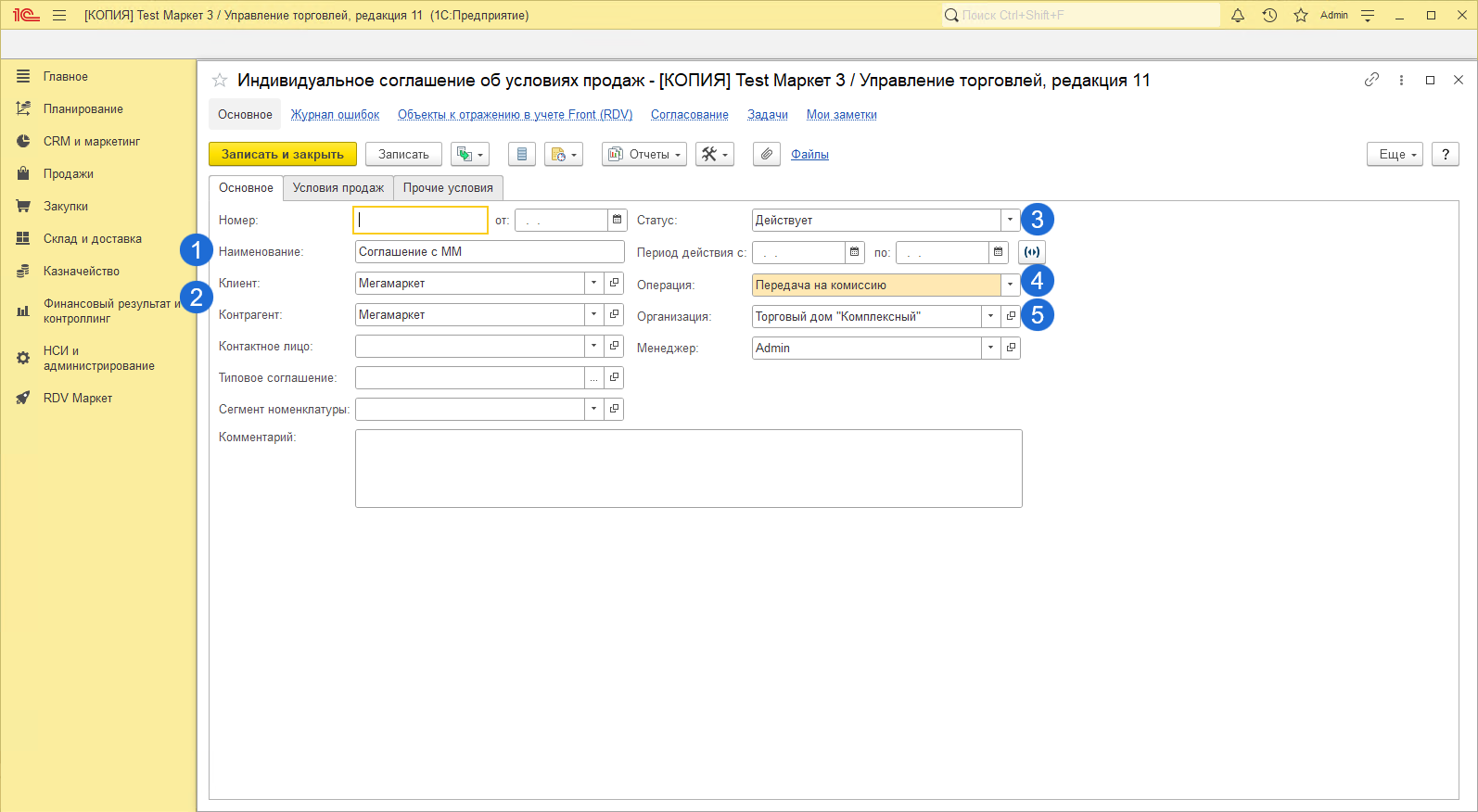Expand the Контрагент dropdown arrow
Screen dimensions: 1478x812
(593, 314)
